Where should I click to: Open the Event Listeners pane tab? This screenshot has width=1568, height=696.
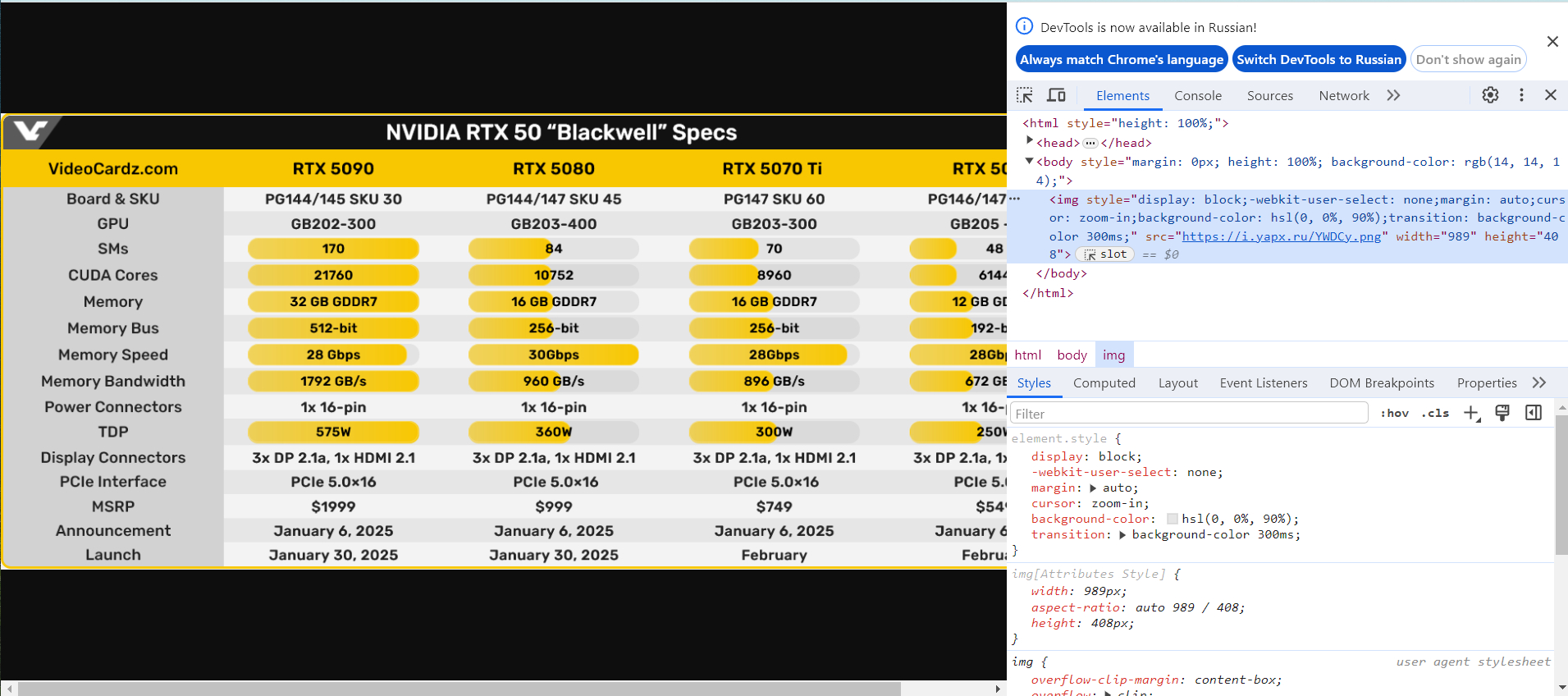pyautogui.click(x=1264, y=383)
